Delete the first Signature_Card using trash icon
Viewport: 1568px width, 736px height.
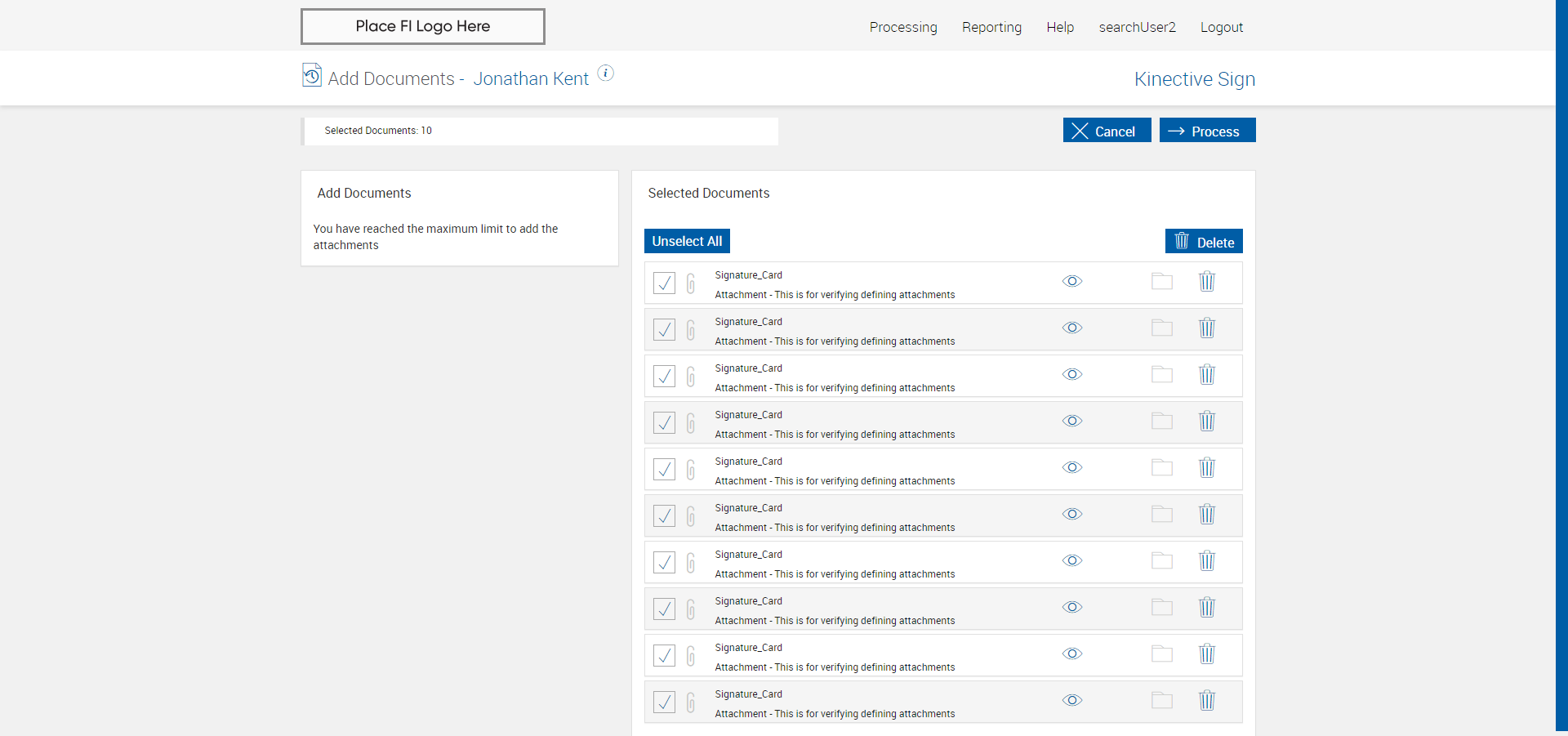tap(1206, 282)
